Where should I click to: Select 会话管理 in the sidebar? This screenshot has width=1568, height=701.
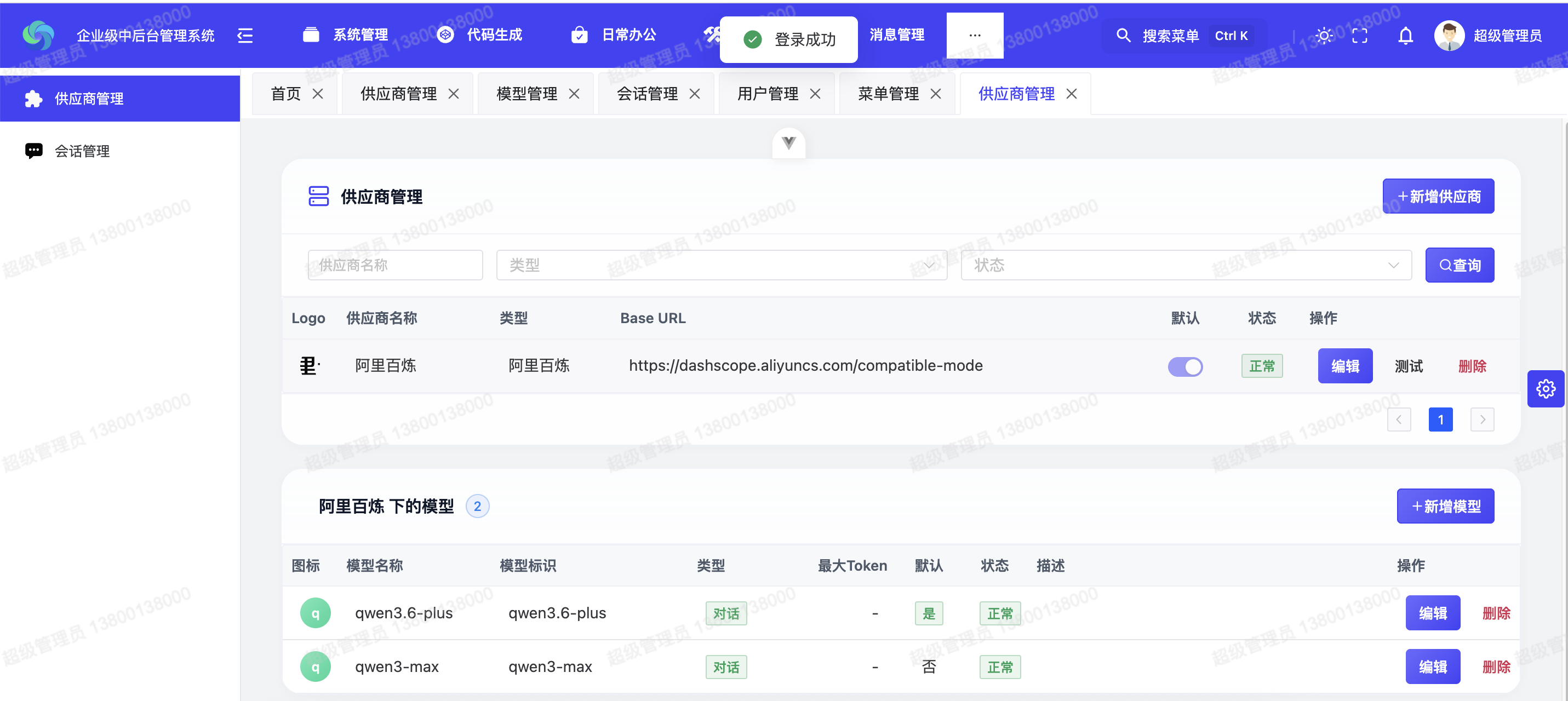(120, 151)
